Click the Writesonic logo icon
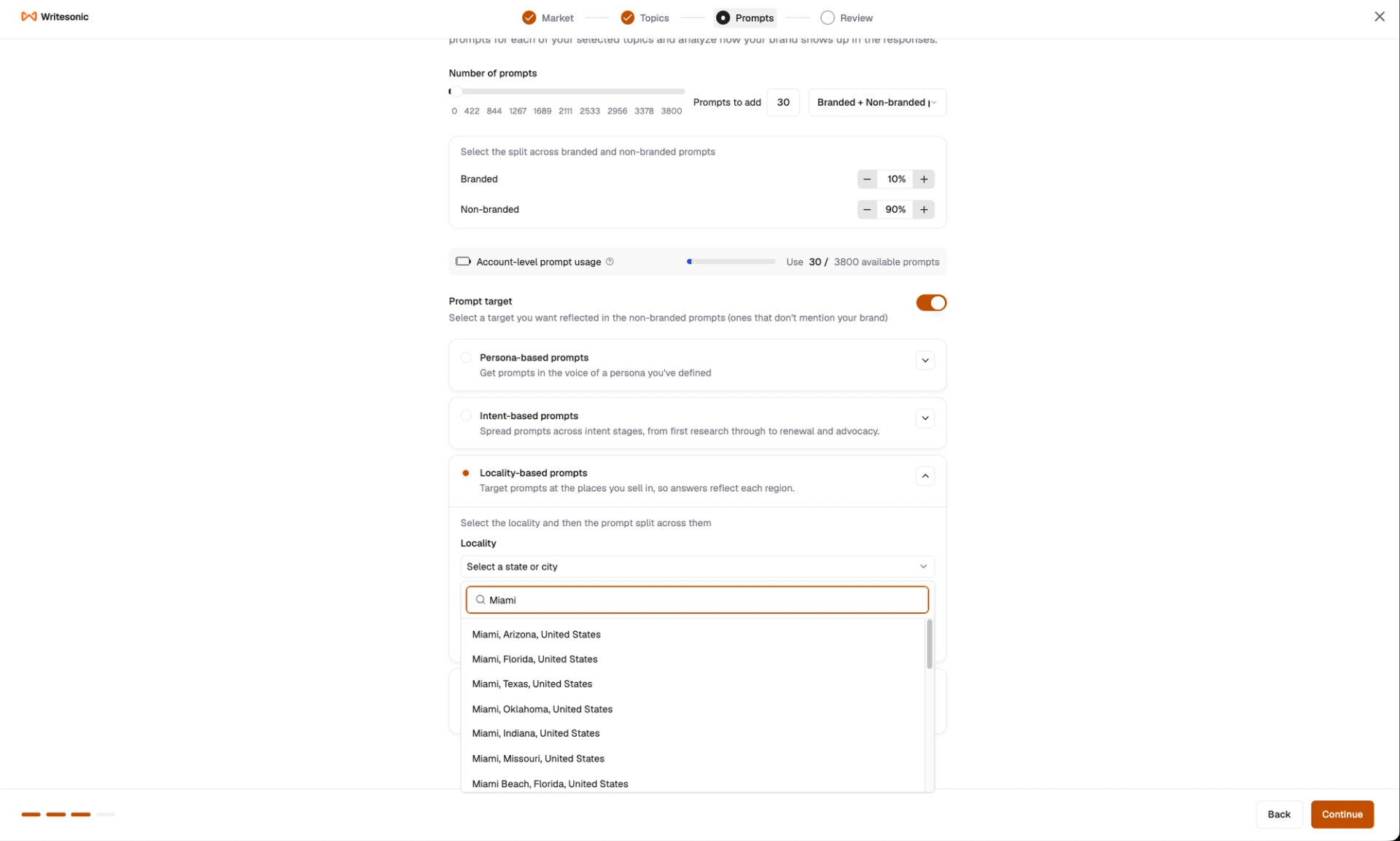The width and height of the screenshot is (1400, 841). [29, 17]
